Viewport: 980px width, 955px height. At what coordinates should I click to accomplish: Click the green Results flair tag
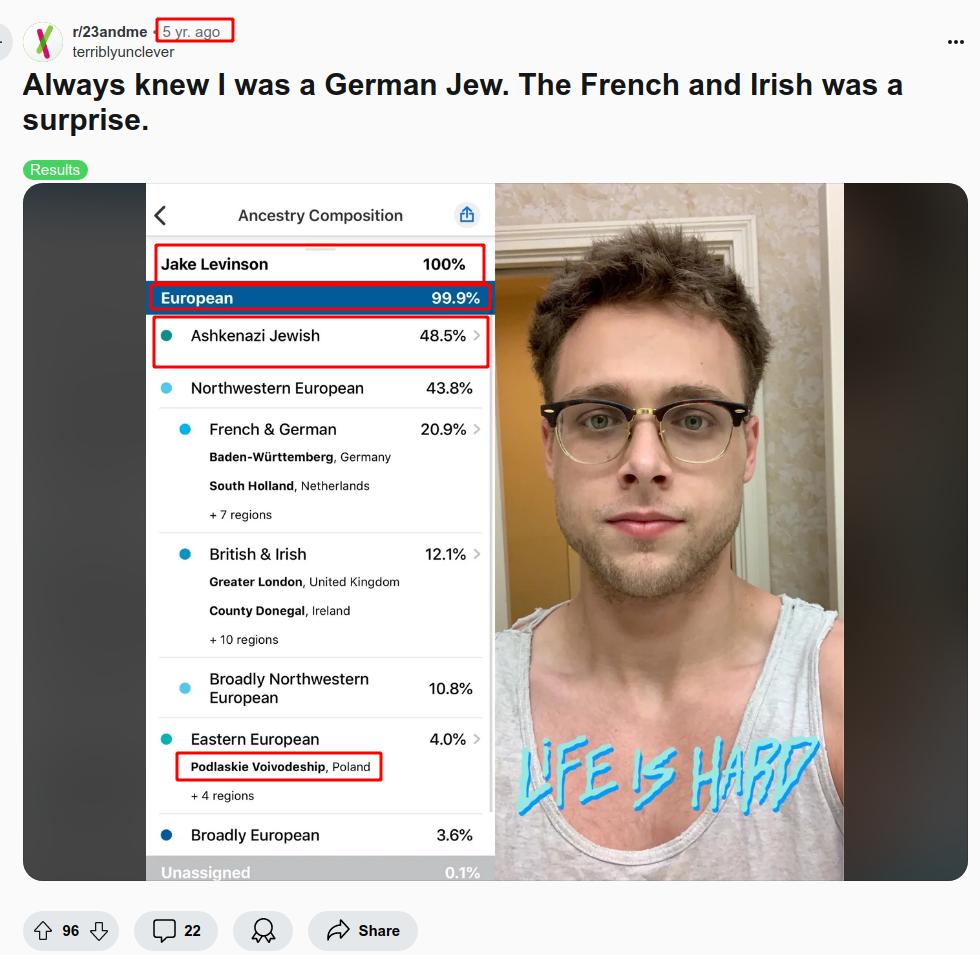point(55,170)
